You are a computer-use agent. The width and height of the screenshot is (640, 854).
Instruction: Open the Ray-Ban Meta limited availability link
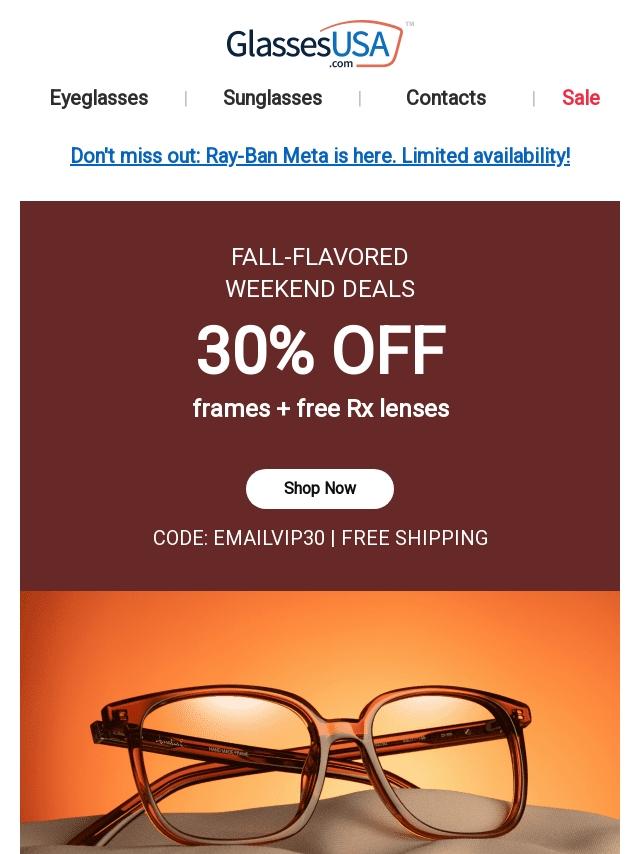tap(320, 156)
